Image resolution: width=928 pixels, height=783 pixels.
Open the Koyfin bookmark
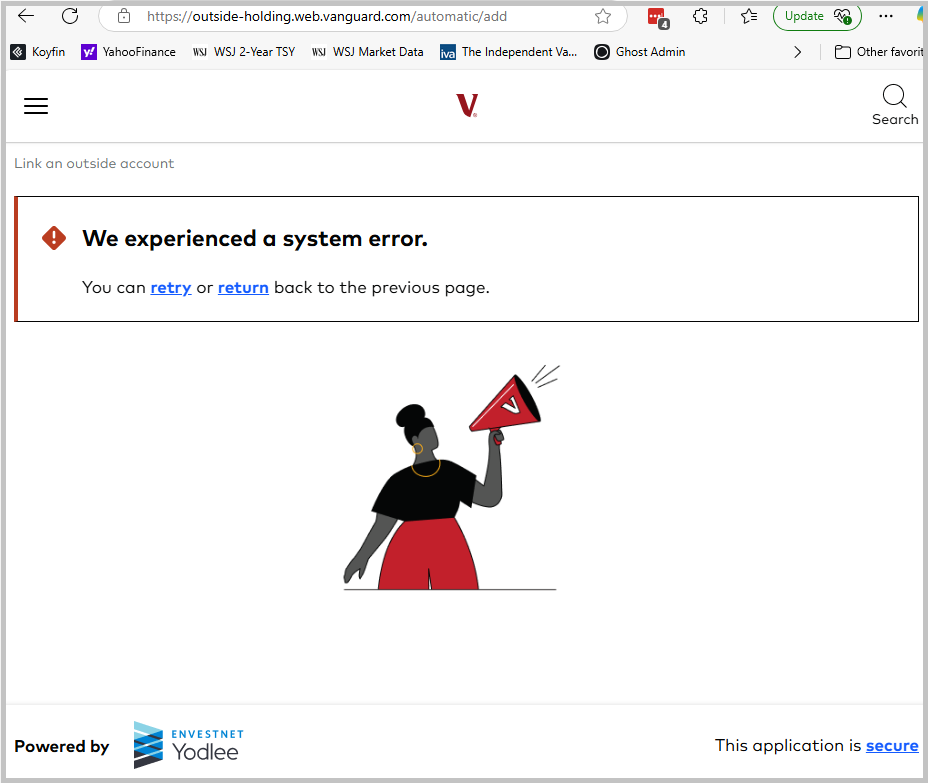click(38, 52)
